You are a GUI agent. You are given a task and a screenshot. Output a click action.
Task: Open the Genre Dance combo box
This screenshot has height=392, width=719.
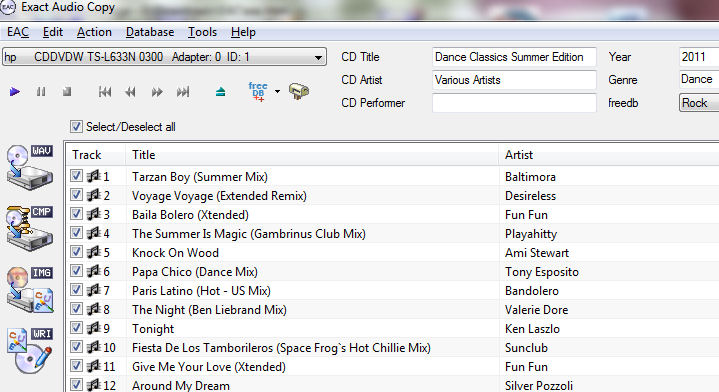(x=698, y=79)
